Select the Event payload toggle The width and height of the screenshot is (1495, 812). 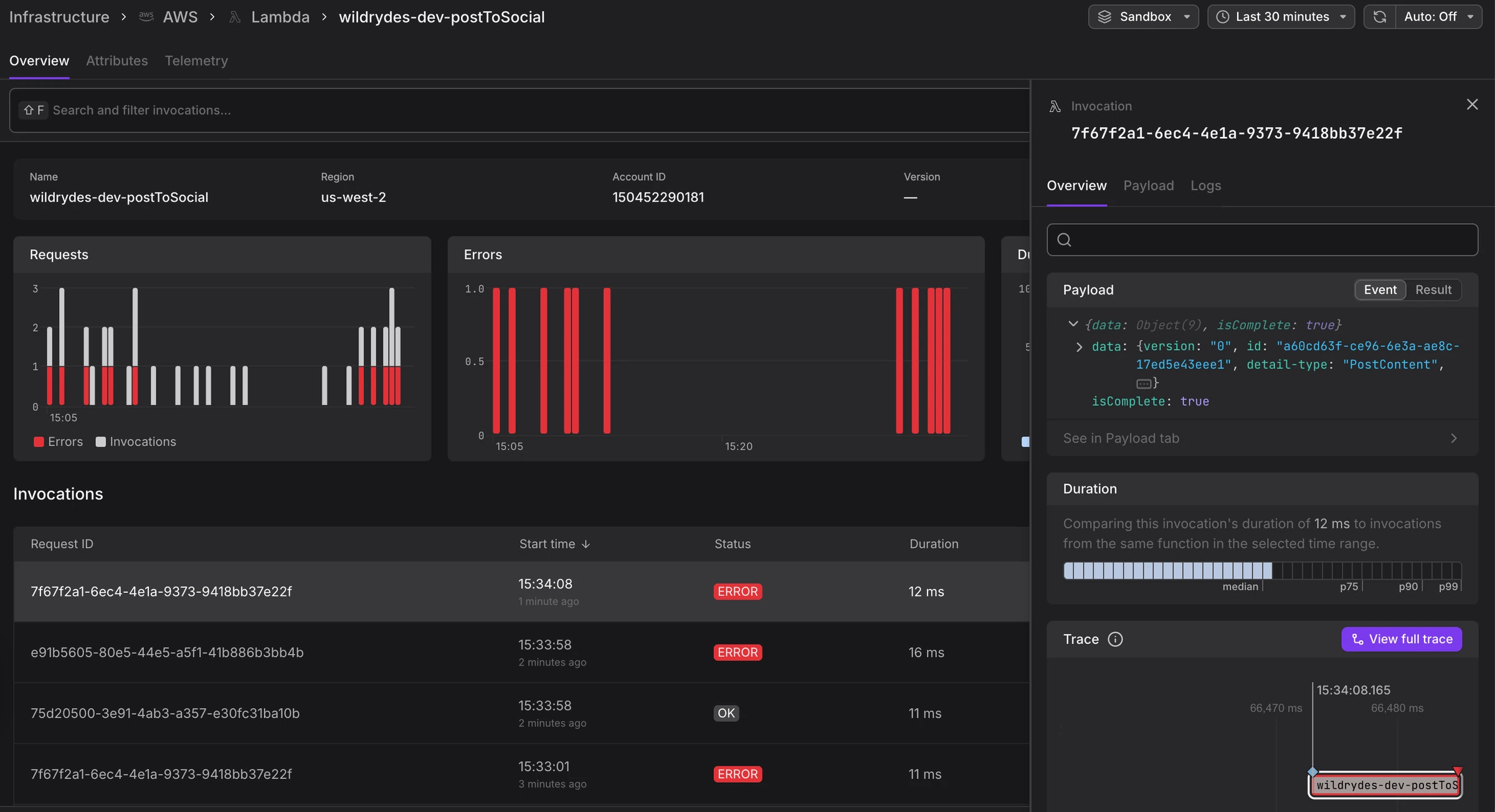(x=1380, y=290)
